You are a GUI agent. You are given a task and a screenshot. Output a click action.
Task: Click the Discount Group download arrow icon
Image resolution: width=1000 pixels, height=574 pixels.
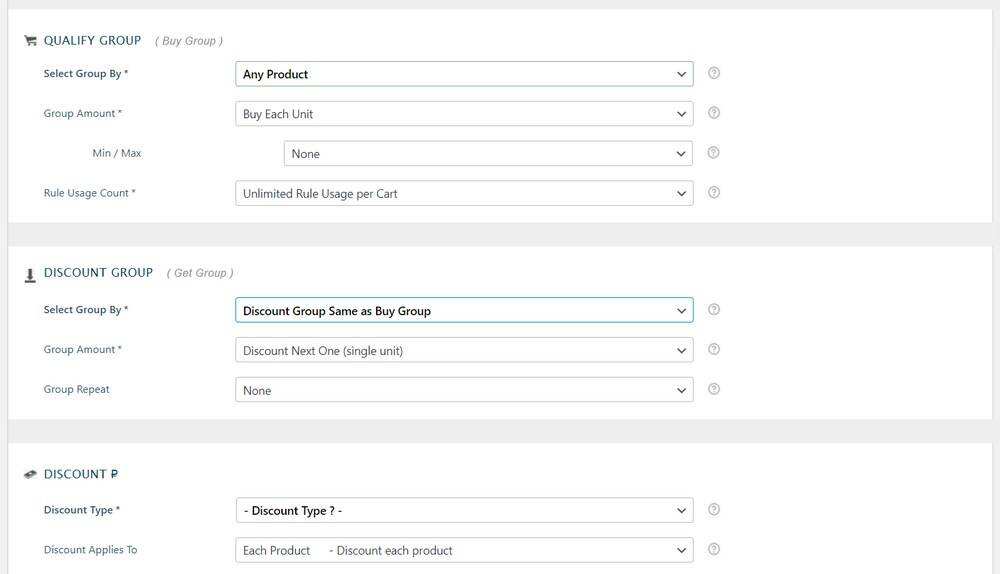pos(30,275)
